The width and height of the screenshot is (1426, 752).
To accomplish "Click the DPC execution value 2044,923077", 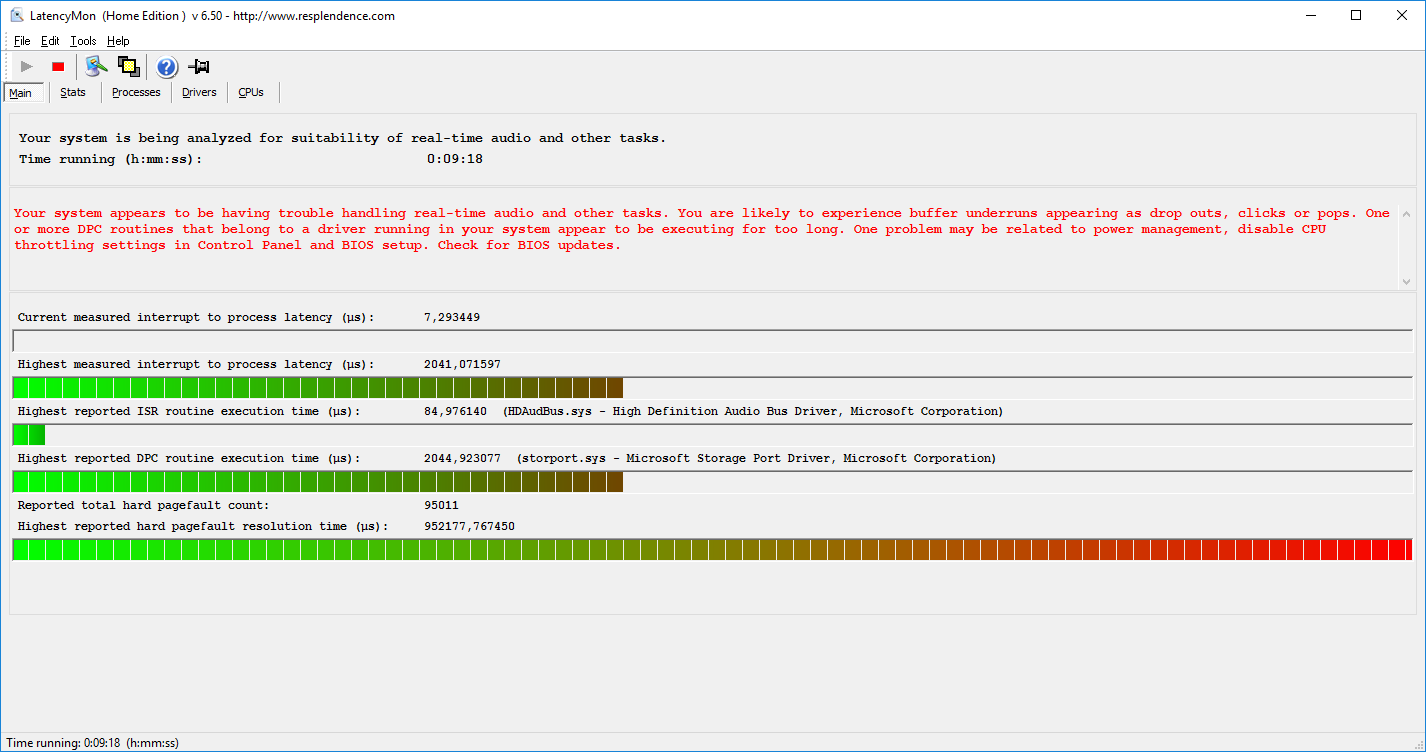I will (463, 458).
